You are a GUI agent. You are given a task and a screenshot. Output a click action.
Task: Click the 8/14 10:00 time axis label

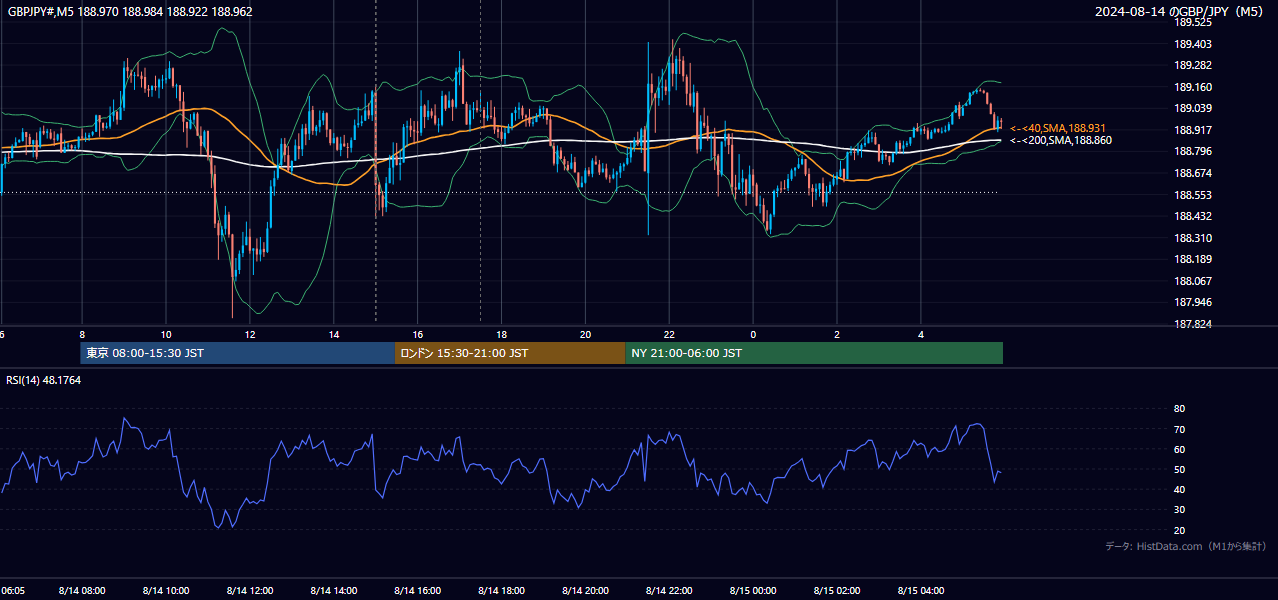tap(166, 591)
